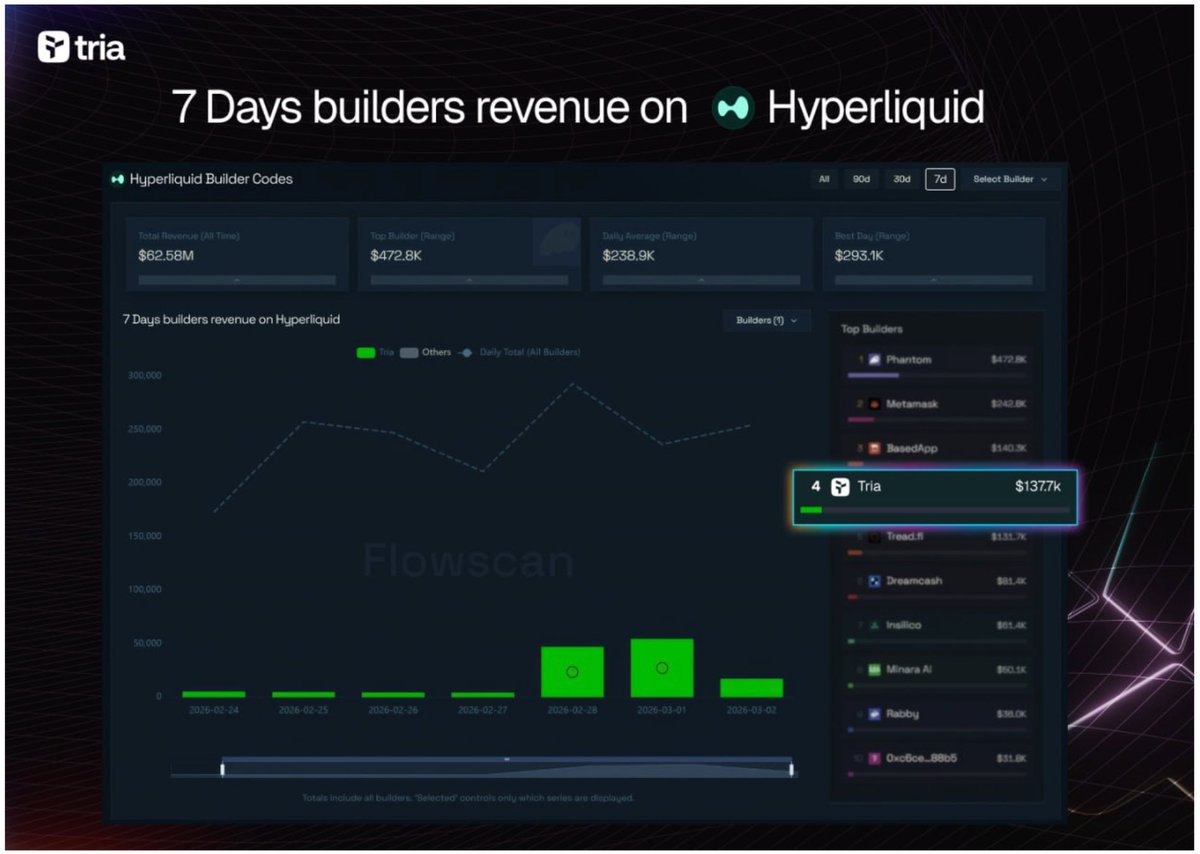Image resolution: width=1200 pixels, height=854 pixels.
Task: Click the Hyperliquid logo icon in the title
Action: (x=732, y=108)
